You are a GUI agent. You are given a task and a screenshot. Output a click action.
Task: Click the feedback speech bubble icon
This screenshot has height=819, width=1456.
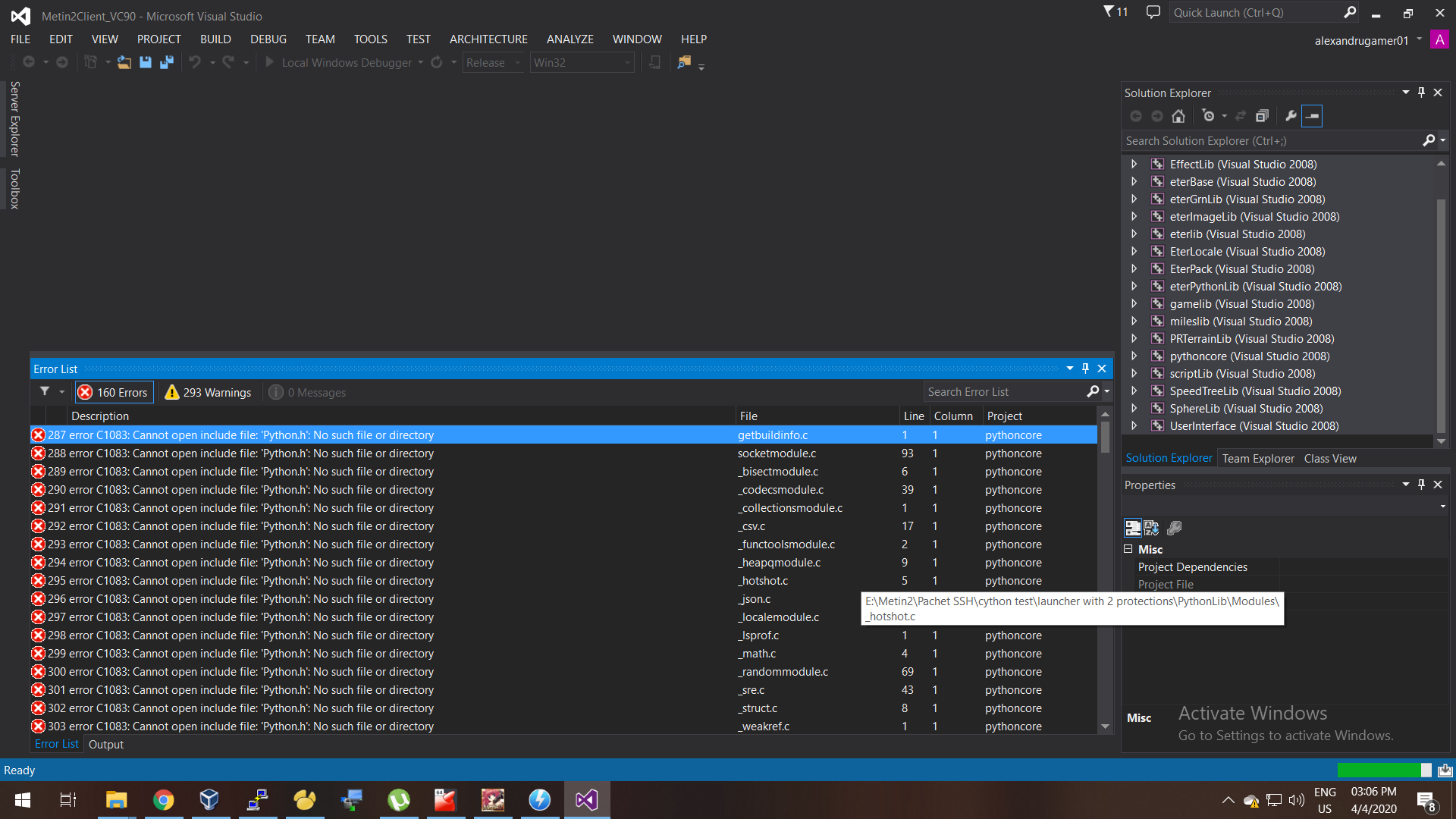point(1153,12)
